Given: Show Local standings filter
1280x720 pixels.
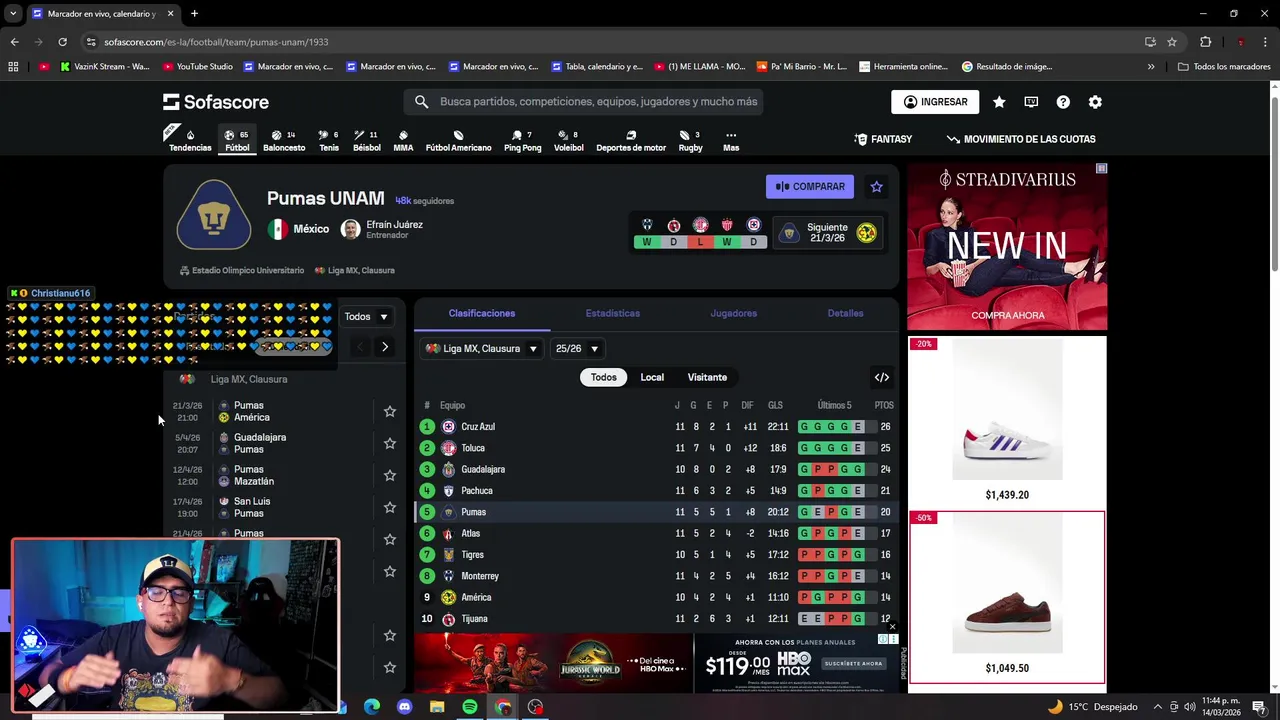Looking at the screenshot, I should (652, 377).
